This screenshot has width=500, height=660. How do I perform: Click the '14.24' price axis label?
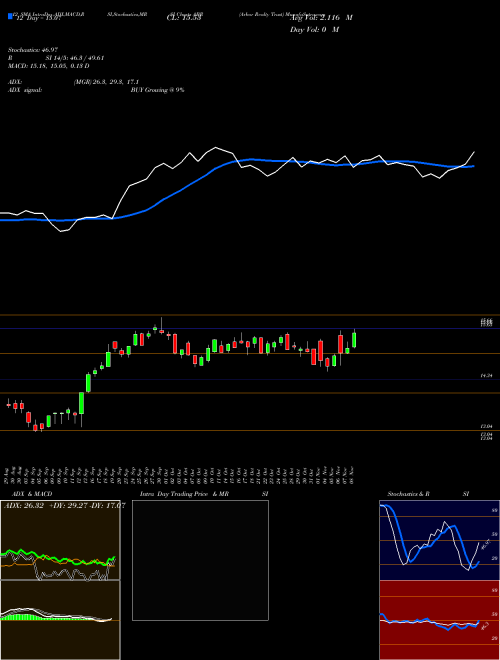click(486, 375)
